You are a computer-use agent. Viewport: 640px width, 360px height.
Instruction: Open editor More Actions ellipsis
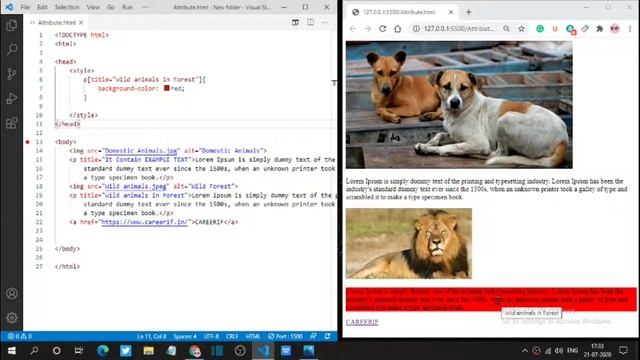(325, 22)
